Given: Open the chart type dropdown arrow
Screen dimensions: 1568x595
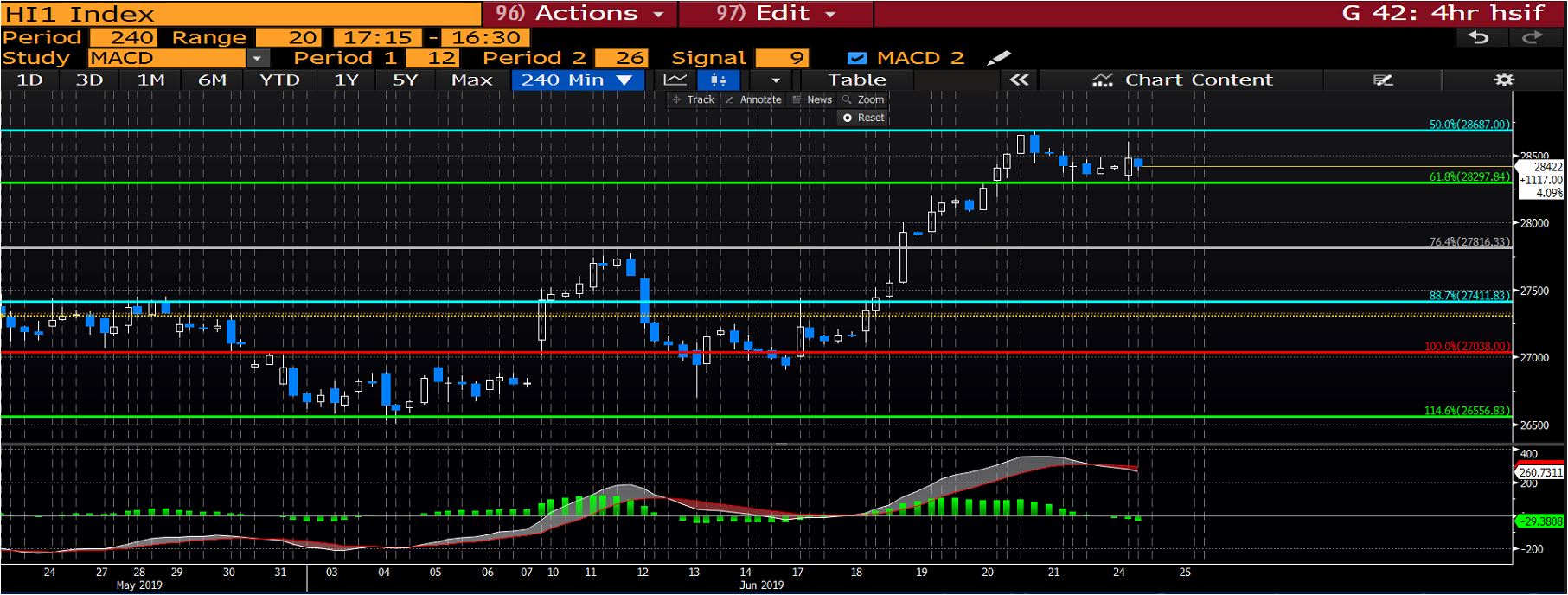Looking at the screenshot, I should click(775, 80).
